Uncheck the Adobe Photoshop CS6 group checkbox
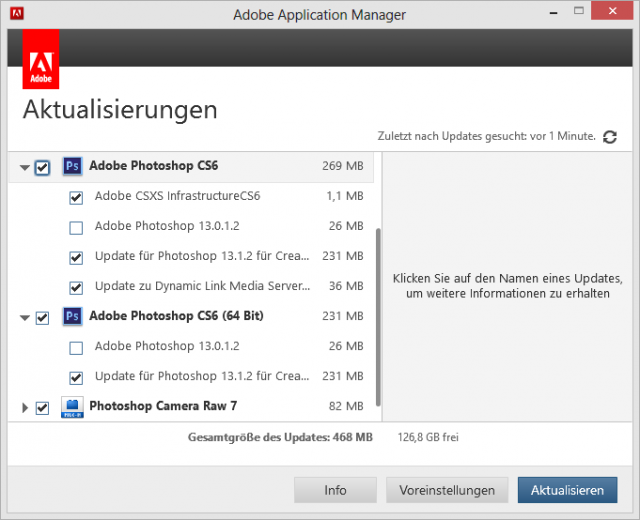 pyautogui.click(x=42, y=167)
